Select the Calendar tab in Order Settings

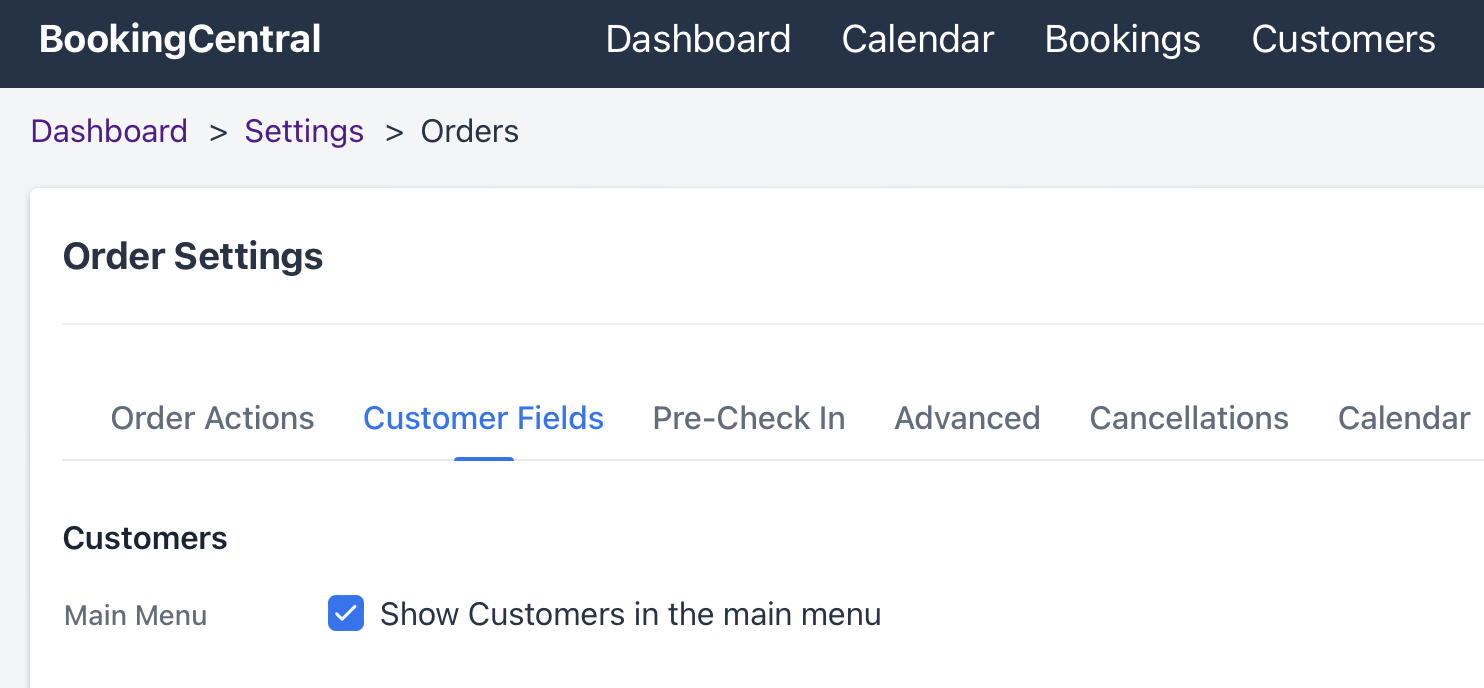click(x=1404, y=418)
